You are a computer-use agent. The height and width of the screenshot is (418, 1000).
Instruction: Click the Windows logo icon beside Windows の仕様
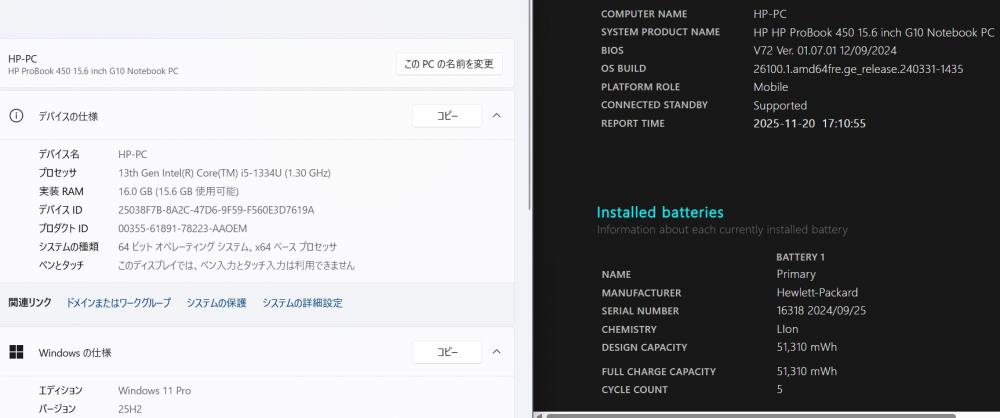[x=17, y=352]
